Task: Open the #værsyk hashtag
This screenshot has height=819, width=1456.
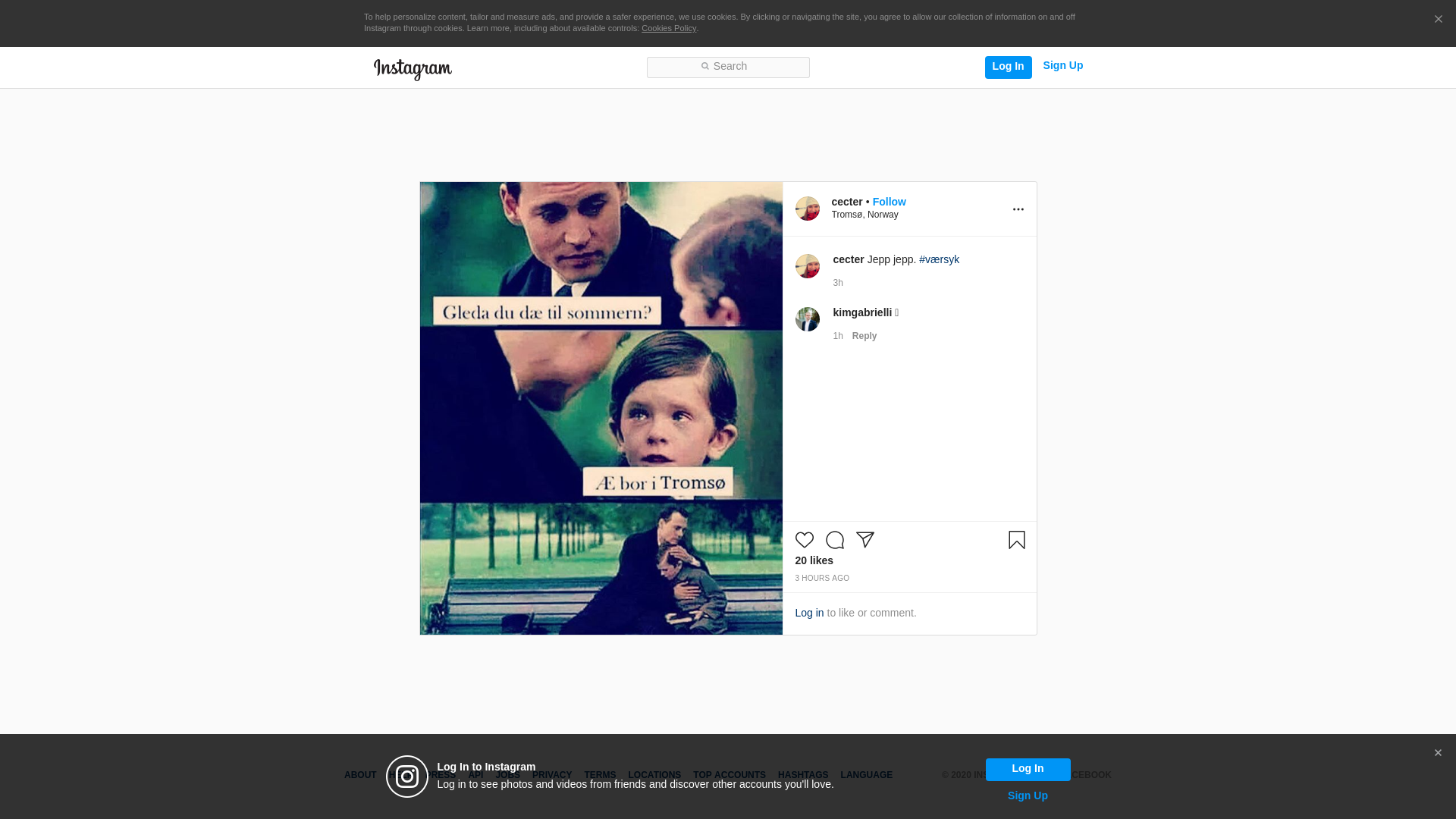Action: [x=939, y=259]
